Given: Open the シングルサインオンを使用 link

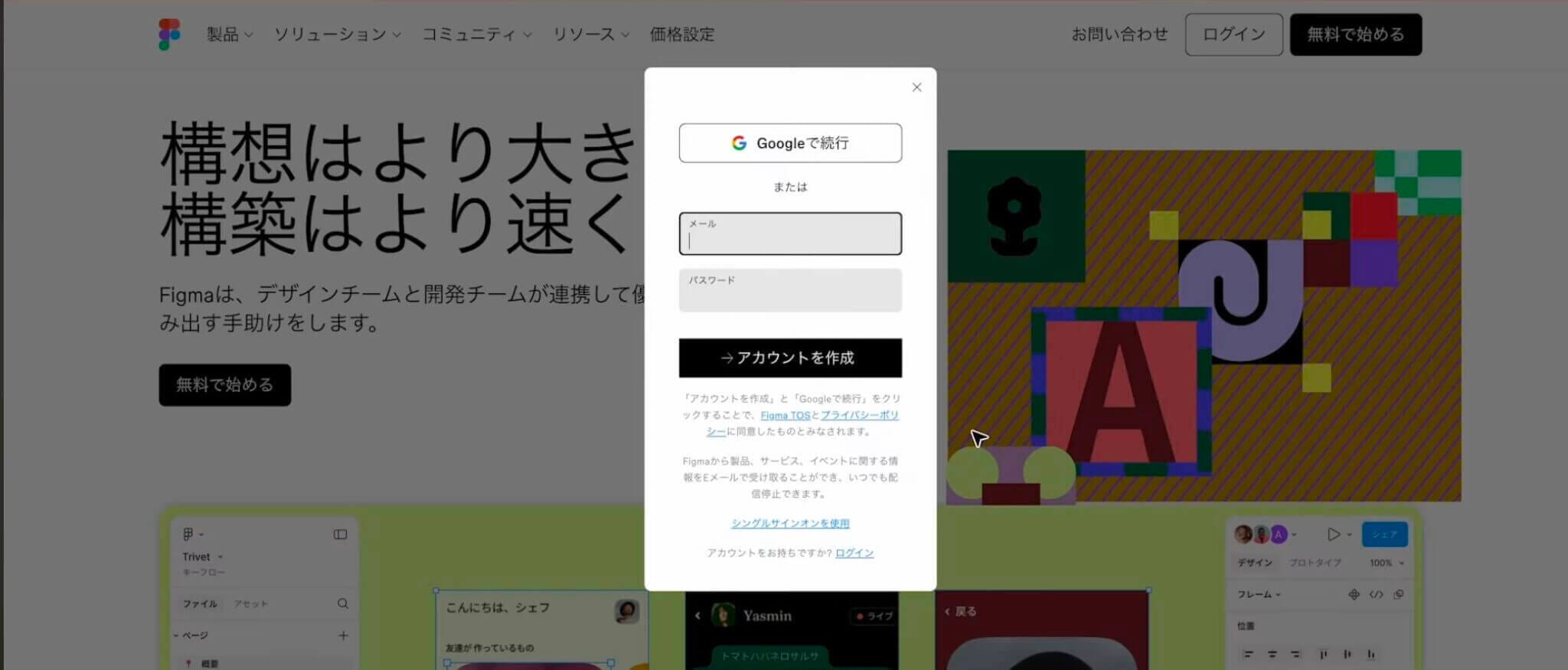Looking at the screenshot, I should [789, 523].
